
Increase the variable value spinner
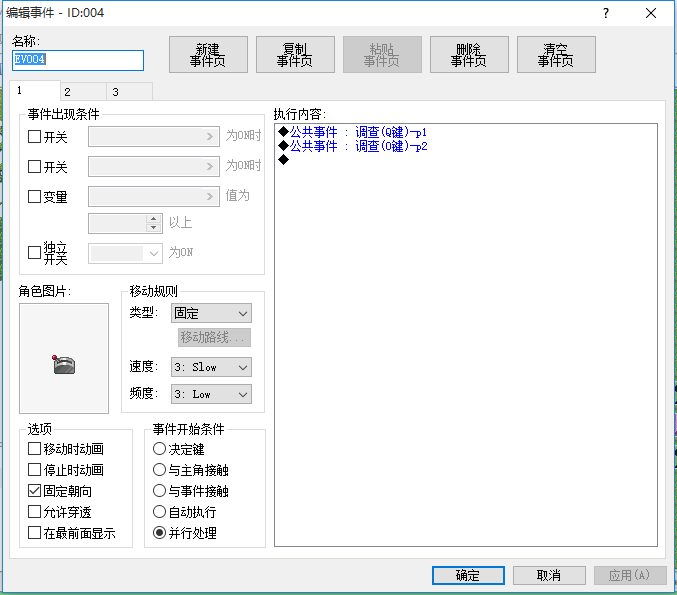point(153,219)
